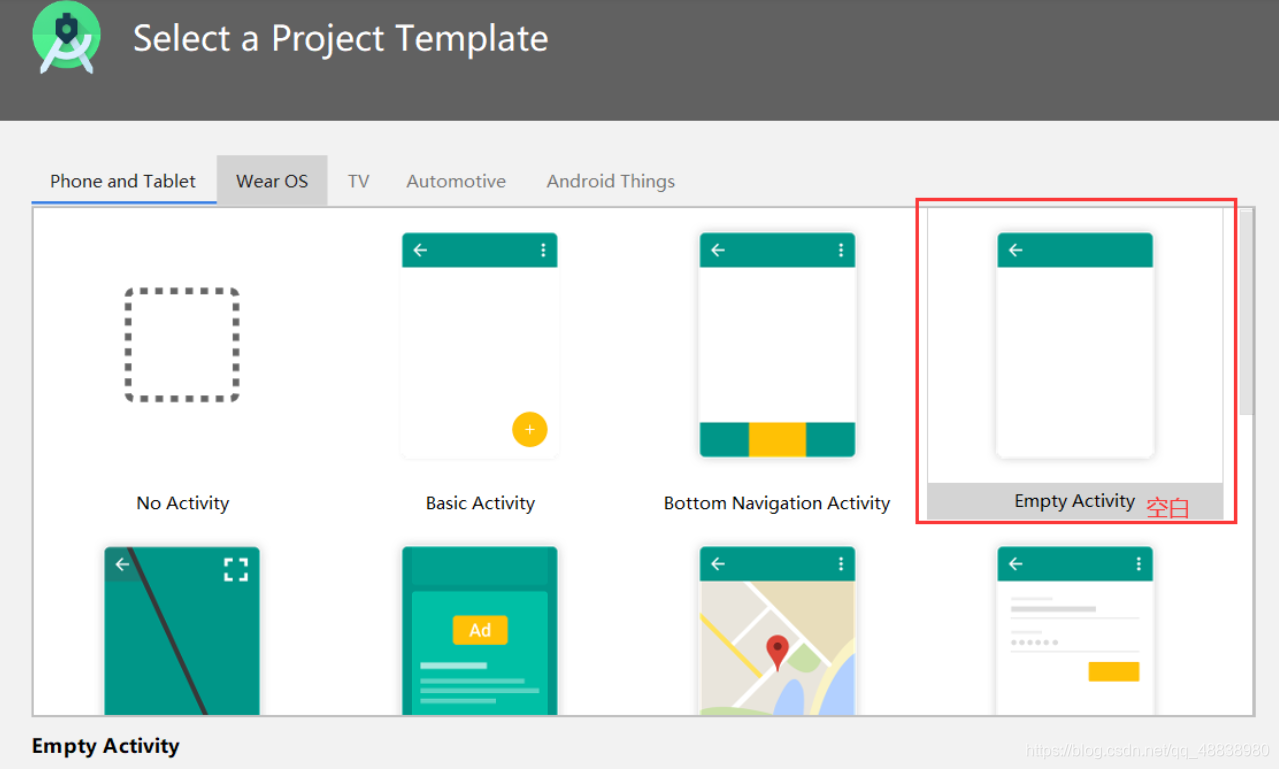This screenshot has height=769, width=1279.
Task: Click the three-dot icon in map template thumbnail
Action: [x=841, y=564]
